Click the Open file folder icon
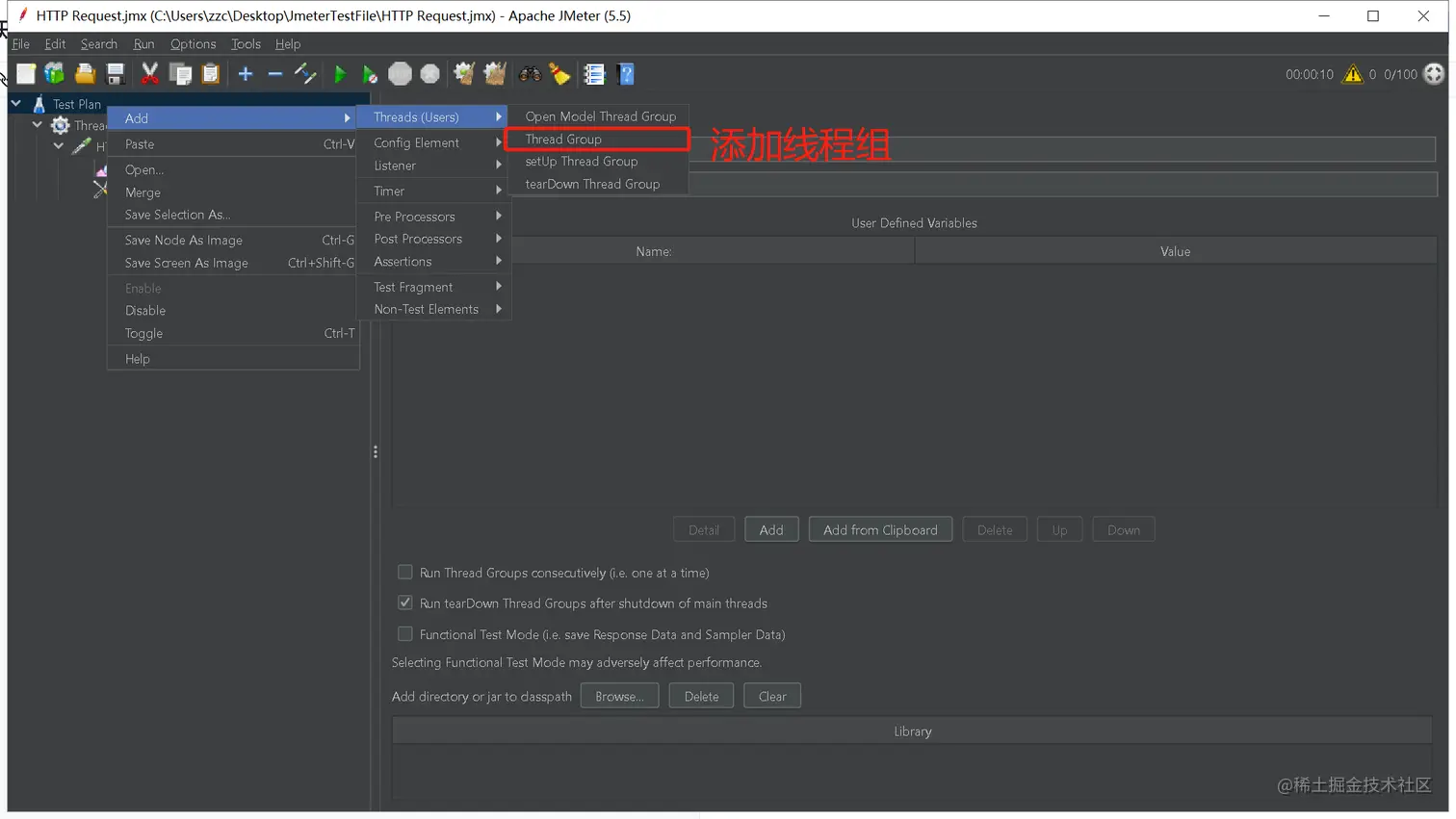The height and width of the screenshot is (819, 1456). coord(85,74)
